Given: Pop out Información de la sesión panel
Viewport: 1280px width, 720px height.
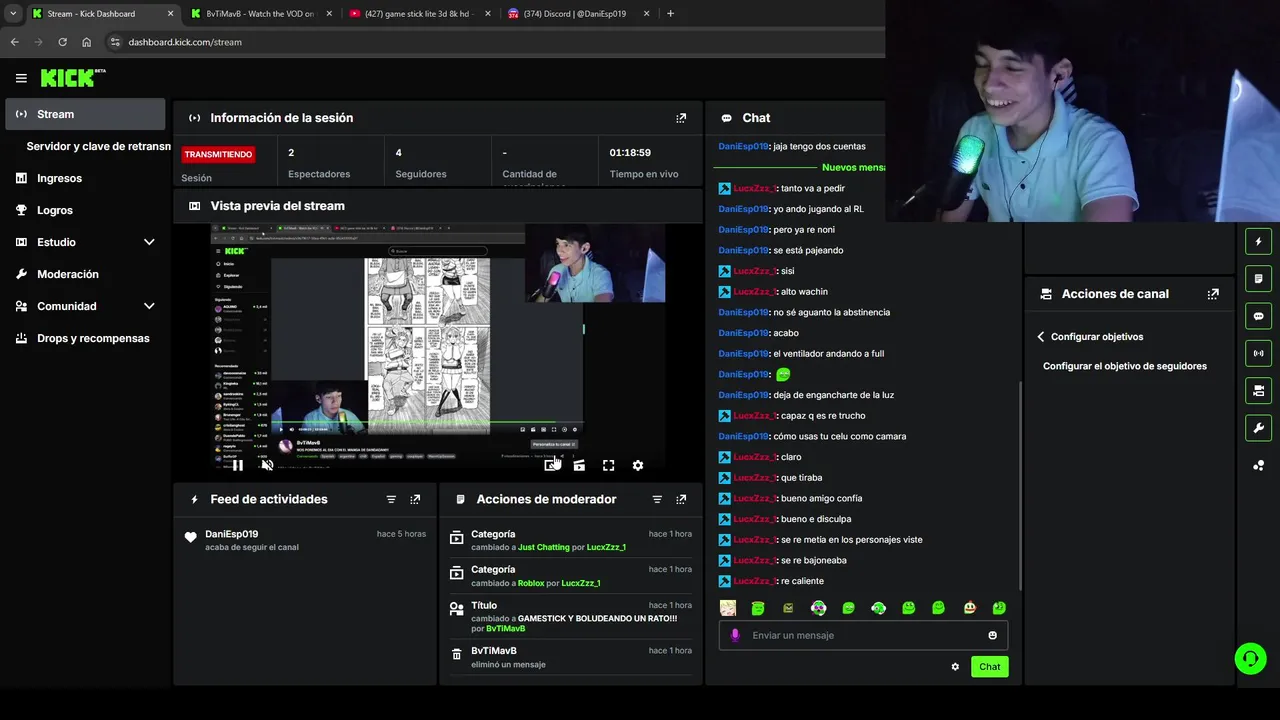Looking at the screenshot, I should coord(681,118).
